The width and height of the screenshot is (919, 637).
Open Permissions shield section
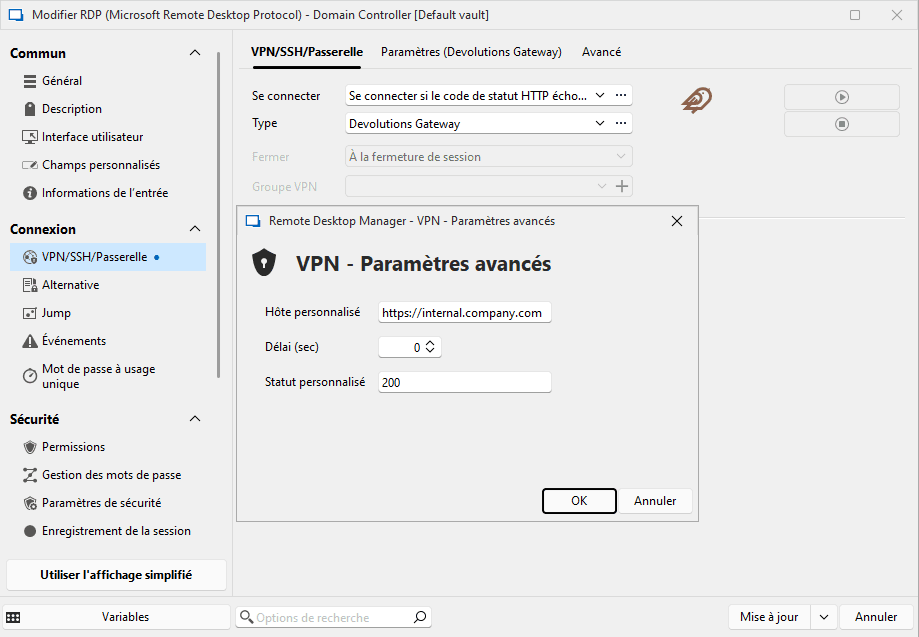point(73,447)
